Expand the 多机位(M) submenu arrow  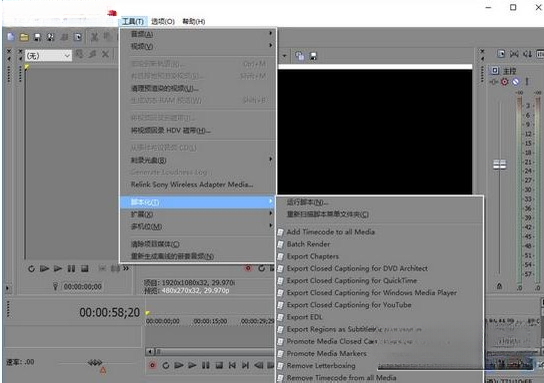(x=270, y=225)
